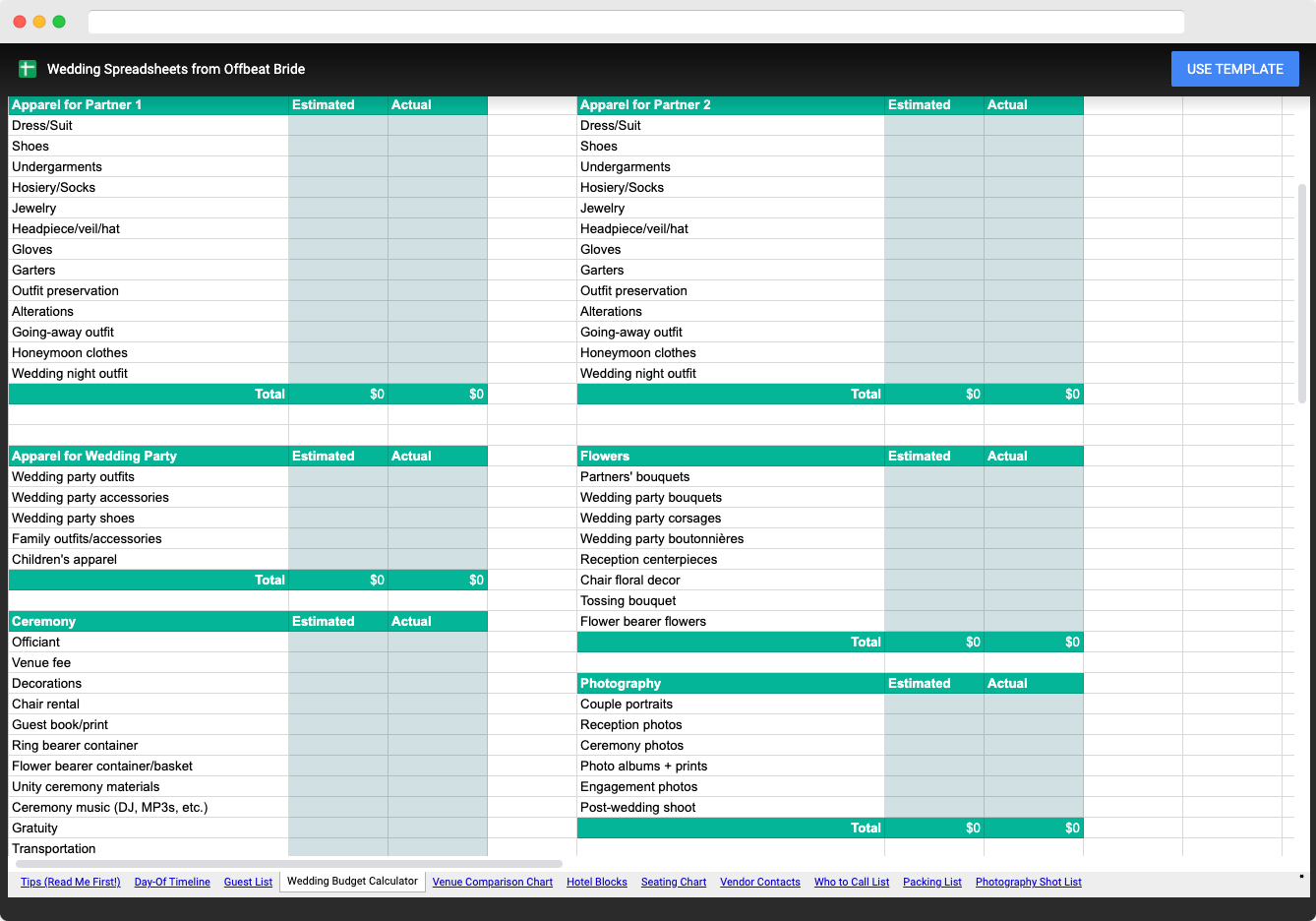
Task: Switch to the Hotel Blocks sheet
Action: pos(597,882)
